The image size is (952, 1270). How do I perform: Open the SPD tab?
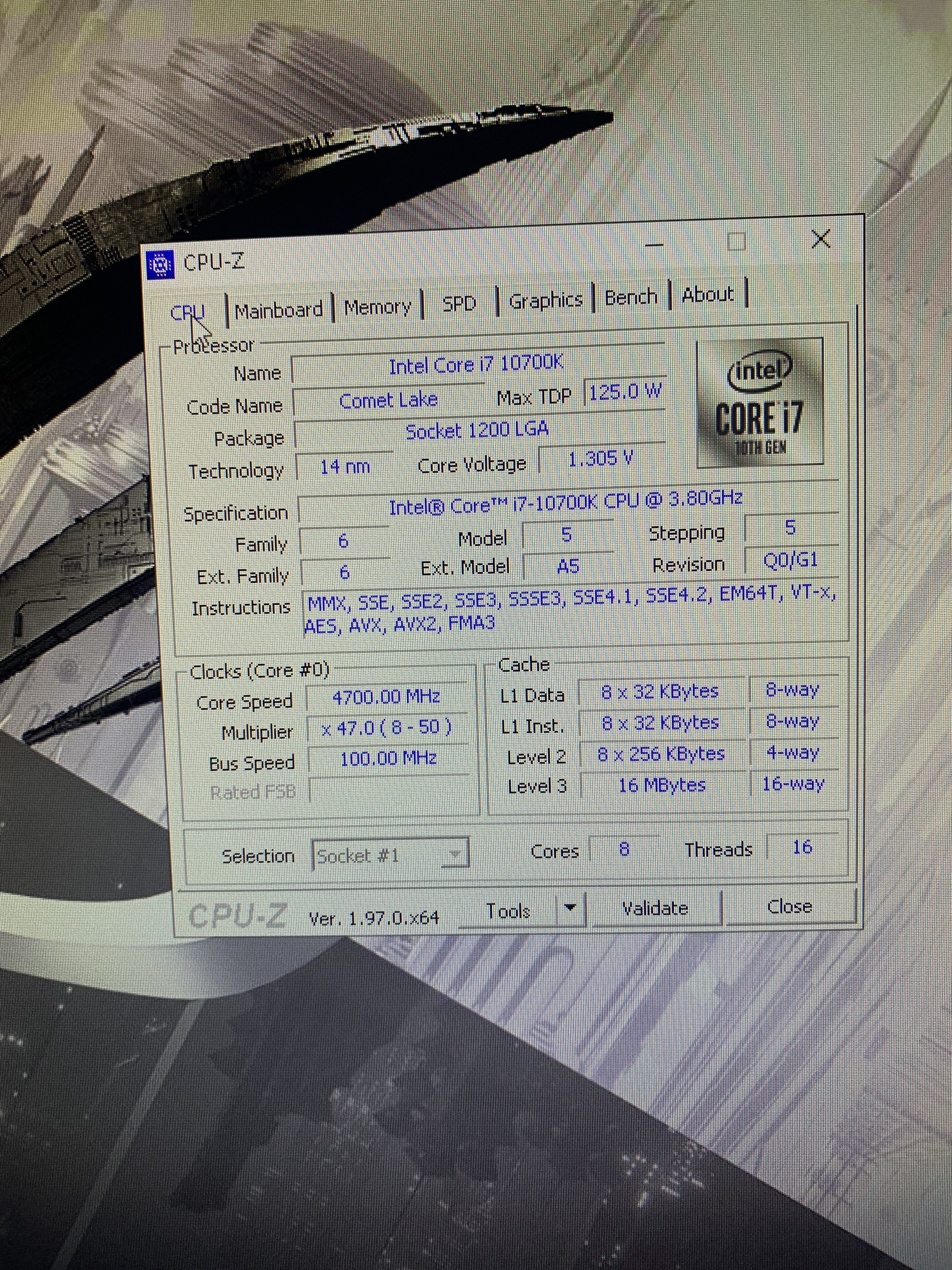tap(459, 303)
